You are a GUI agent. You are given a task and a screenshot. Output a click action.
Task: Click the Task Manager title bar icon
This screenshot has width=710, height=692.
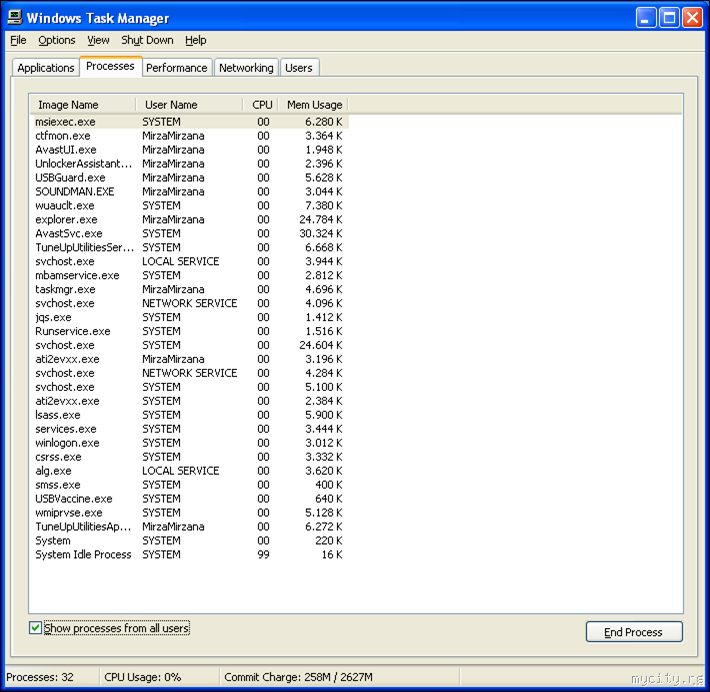point(15,17)
